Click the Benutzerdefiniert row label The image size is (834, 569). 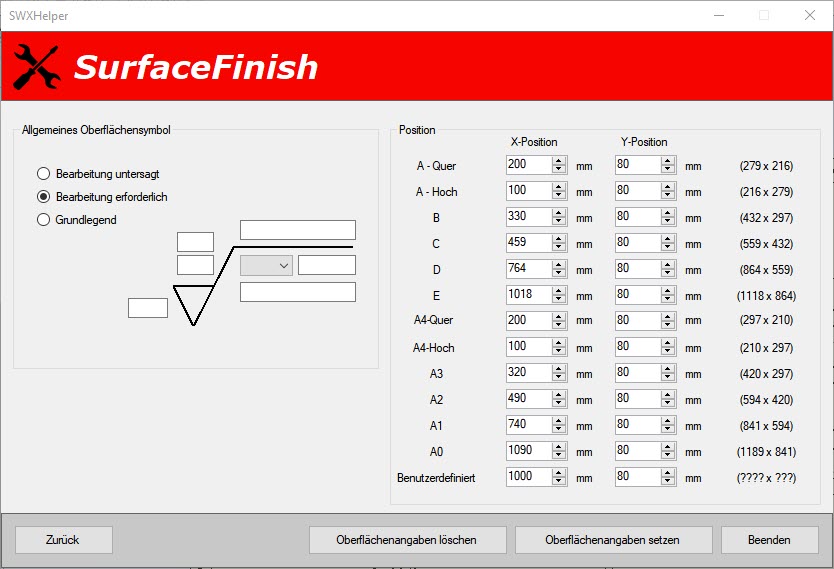436,478
